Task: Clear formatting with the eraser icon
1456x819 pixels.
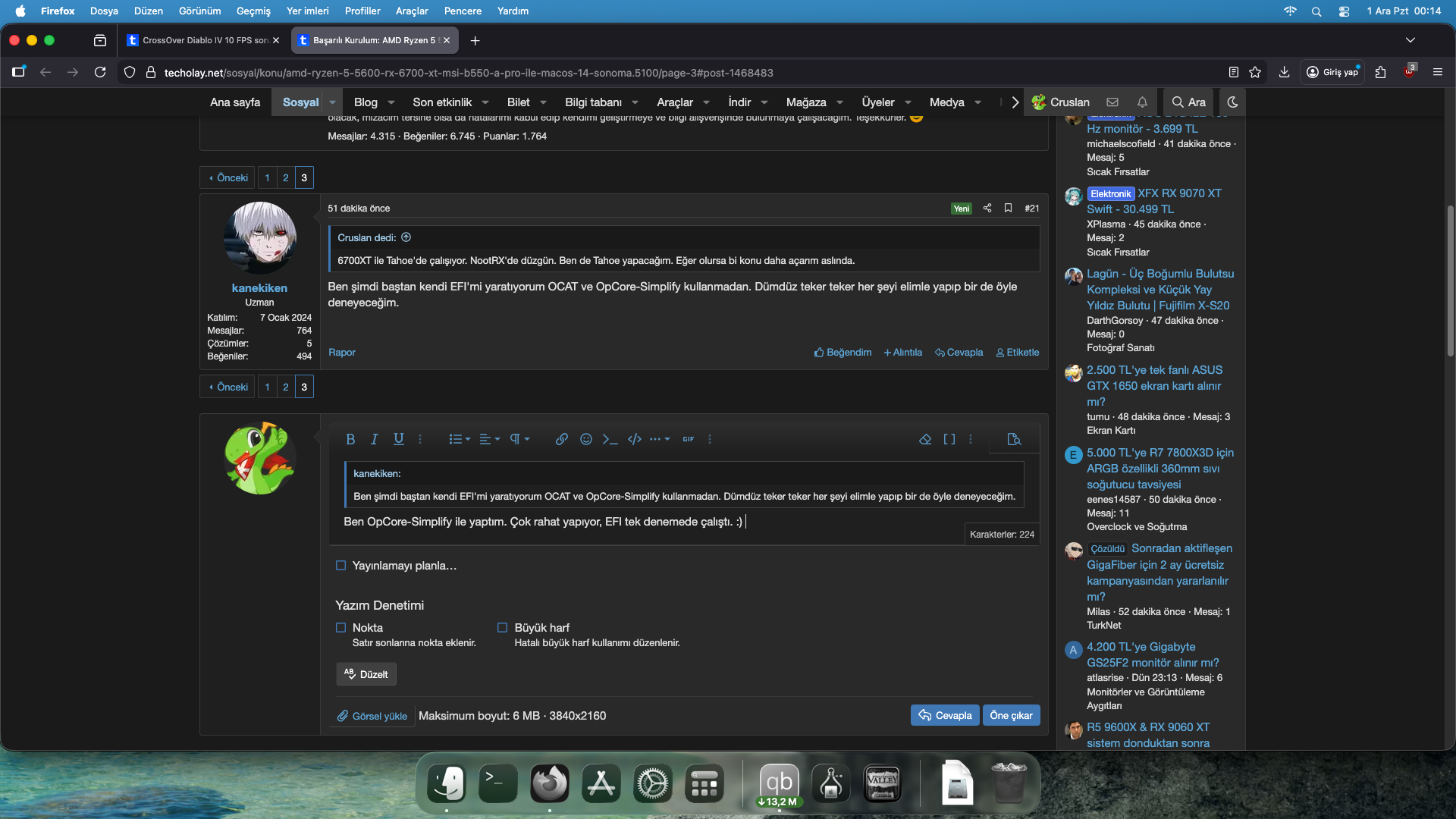Action: tap(924, 439)
